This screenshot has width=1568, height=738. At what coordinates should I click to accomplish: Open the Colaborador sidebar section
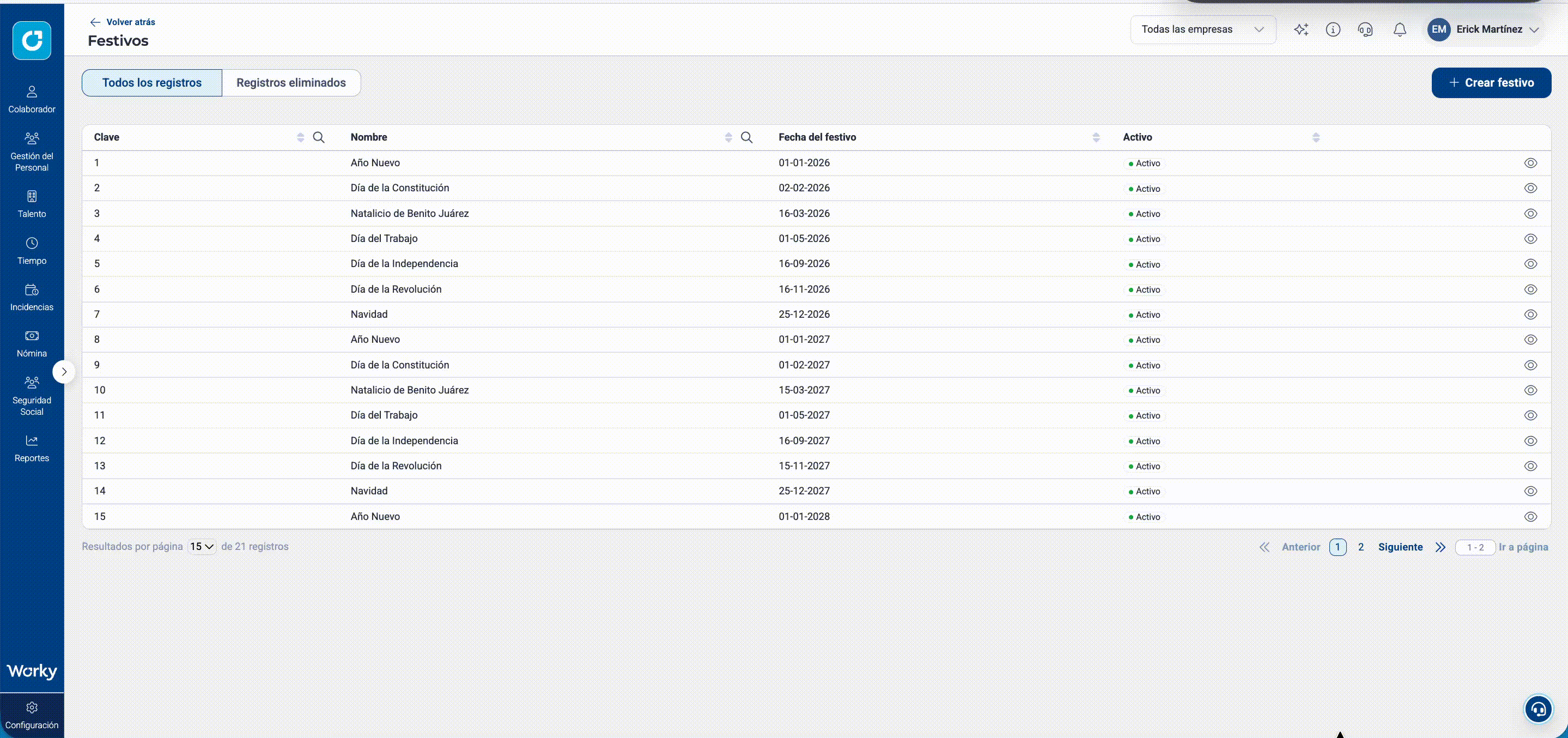tap(32, 99)
